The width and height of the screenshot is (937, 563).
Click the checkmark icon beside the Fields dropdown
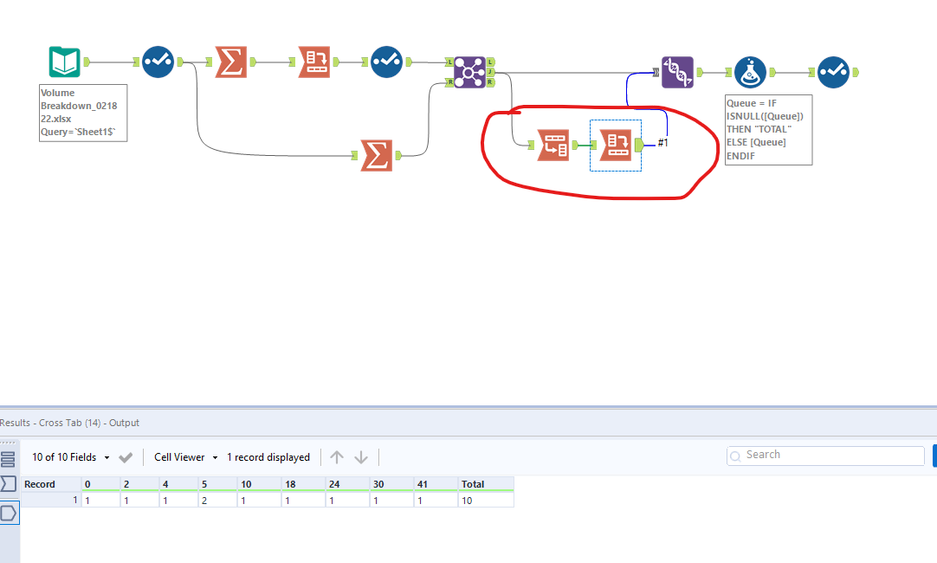point(125,457)
